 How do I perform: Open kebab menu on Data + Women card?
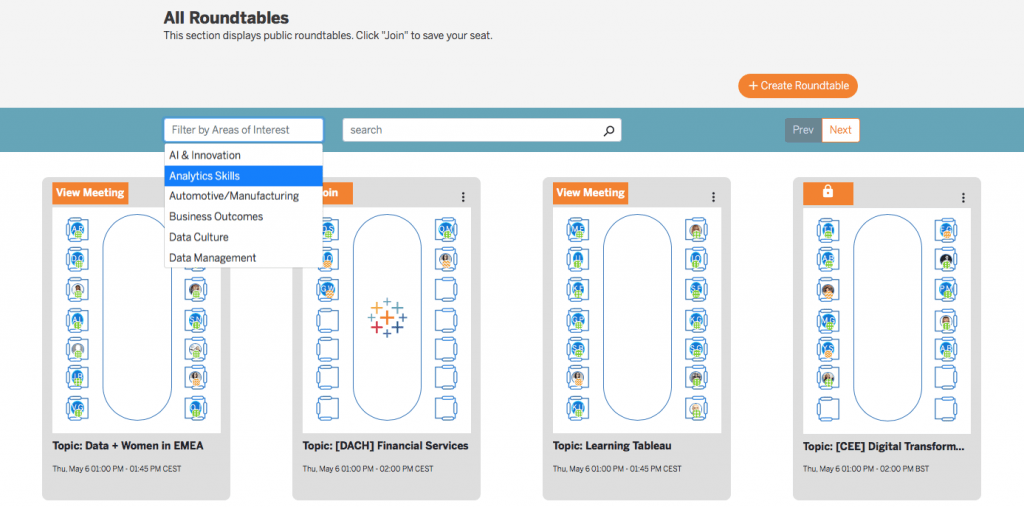(x=213, y=197)
